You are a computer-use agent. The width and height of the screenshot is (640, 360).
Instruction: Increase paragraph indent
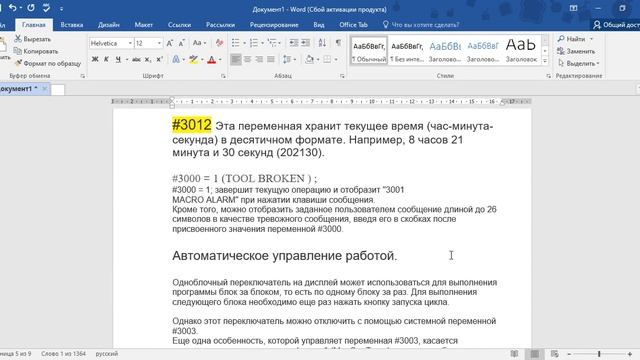(305, 43)
